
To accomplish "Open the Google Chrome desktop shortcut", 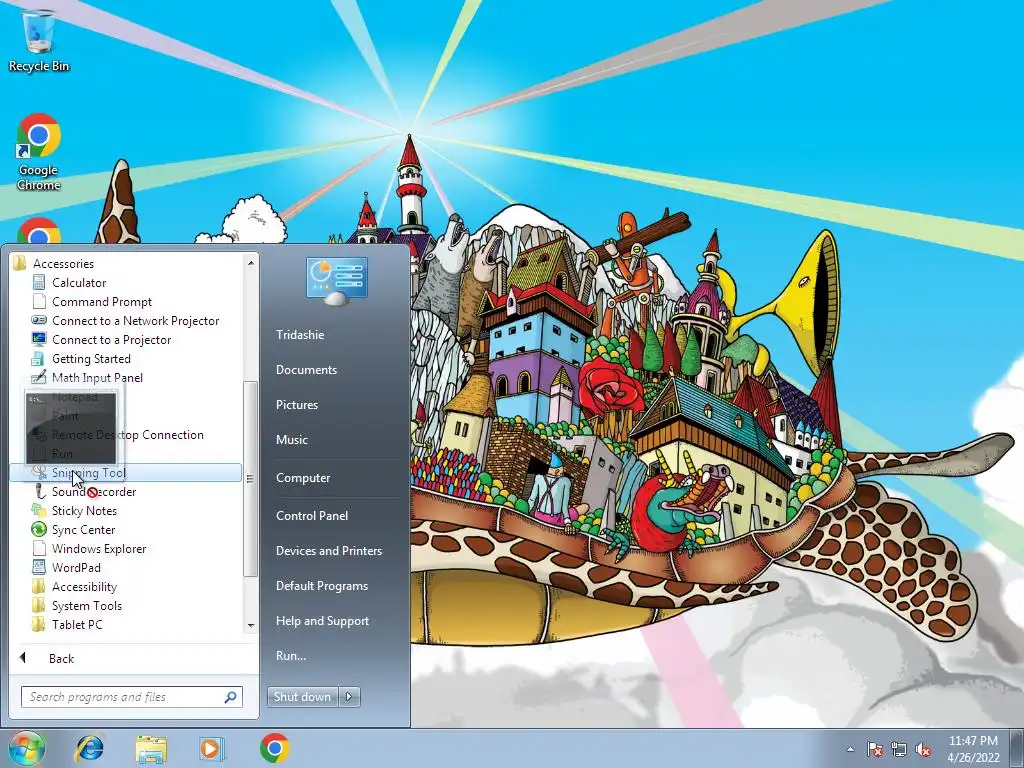I will tap(39, 152).
